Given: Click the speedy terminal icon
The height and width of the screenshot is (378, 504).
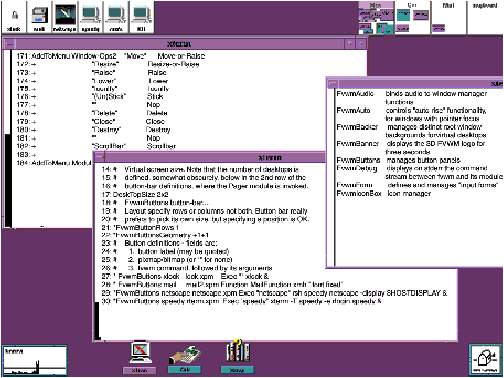Looking at the screenshot, I should click(x=91, y=17).
